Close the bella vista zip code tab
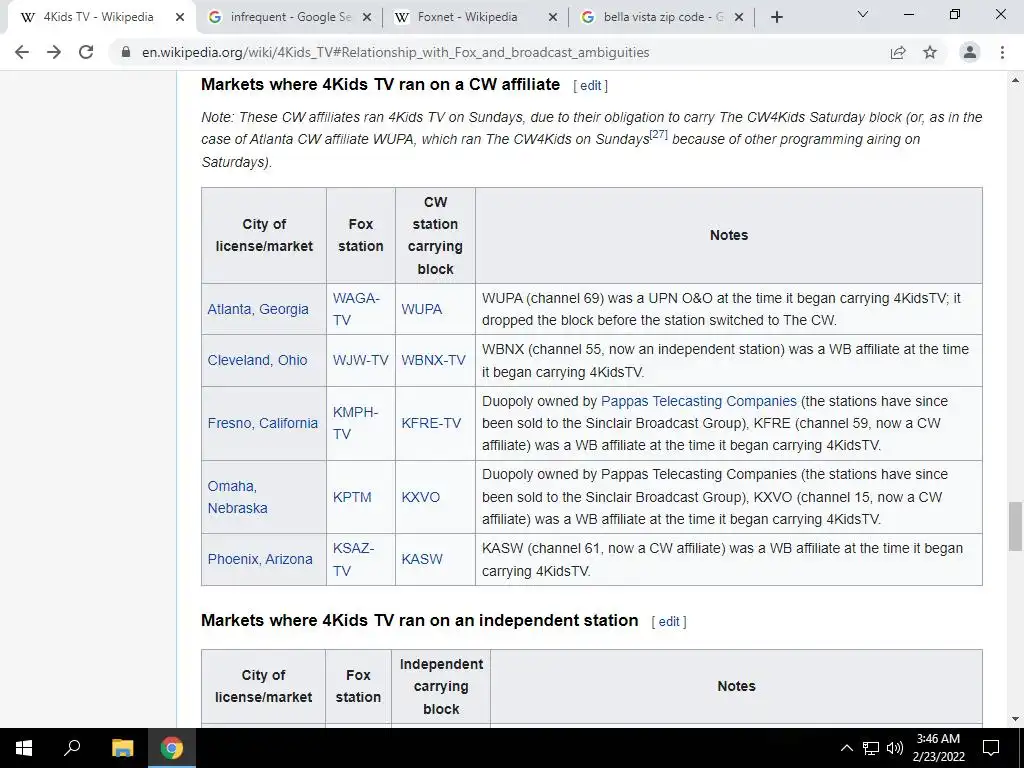1024x768 pixels. [x=739, y=17]
